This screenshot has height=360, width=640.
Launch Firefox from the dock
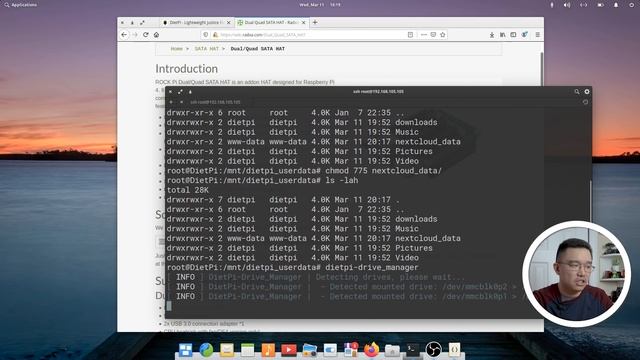(x=371, y=350)
